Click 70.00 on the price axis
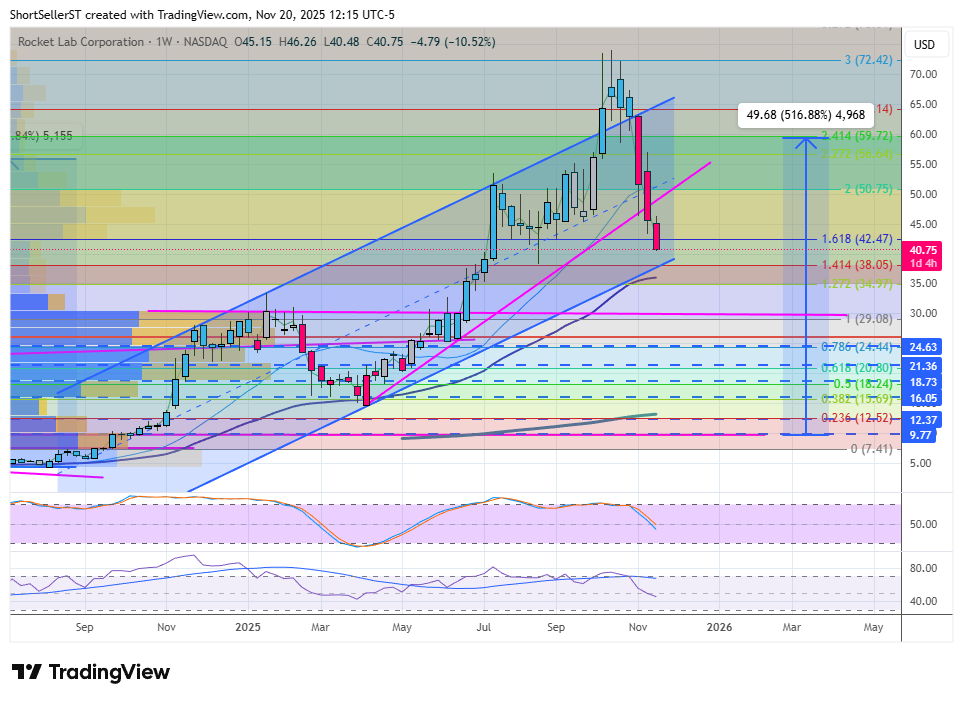Image resolution: width=963 pixels, height=702 pixels. [923, 74]
